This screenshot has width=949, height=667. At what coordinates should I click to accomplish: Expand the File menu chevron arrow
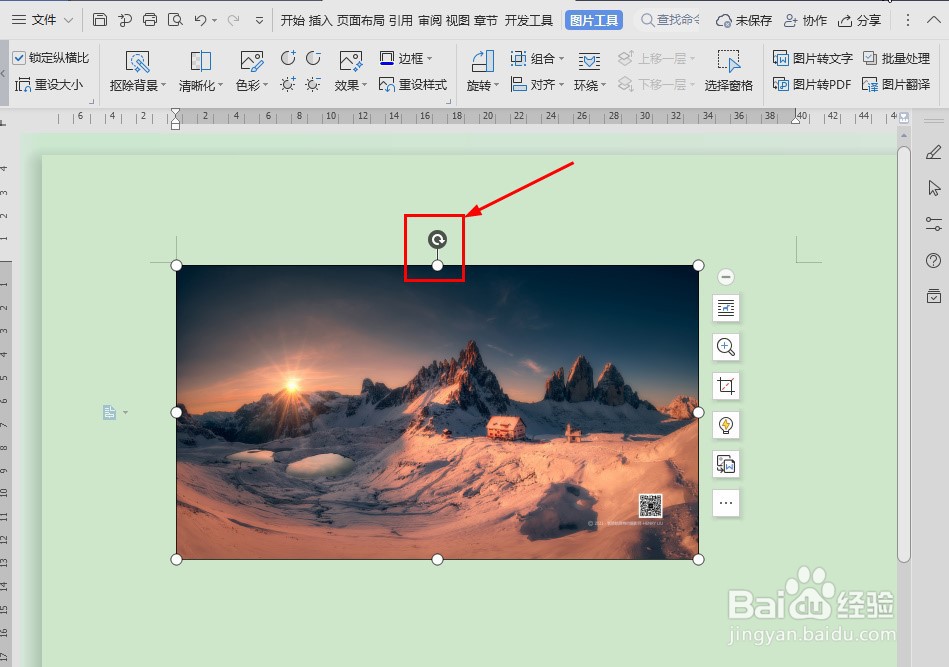pyautogui.click(x=68, y=20)
